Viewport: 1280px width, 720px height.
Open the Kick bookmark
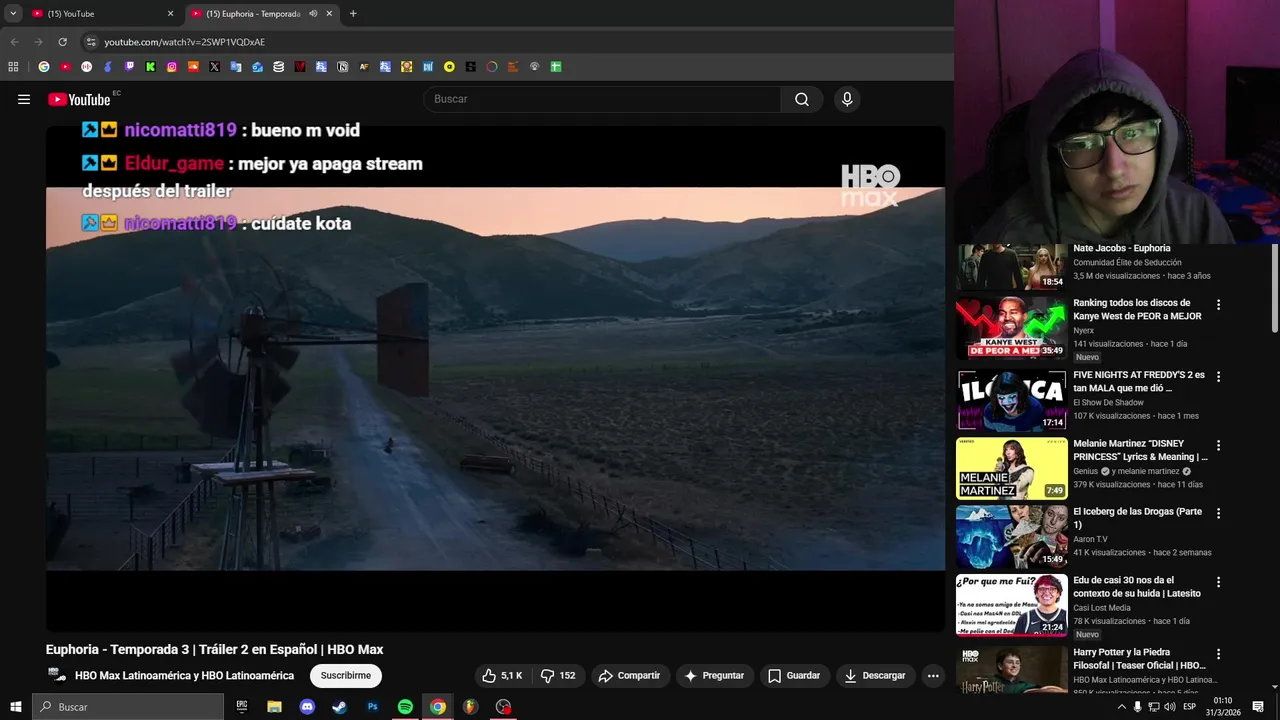151,67
